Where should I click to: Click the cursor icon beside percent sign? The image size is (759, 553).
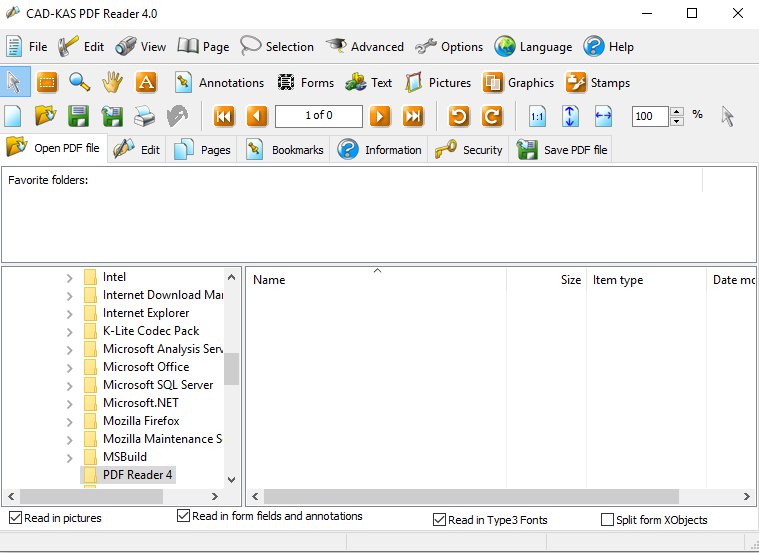tap(727, 116)
